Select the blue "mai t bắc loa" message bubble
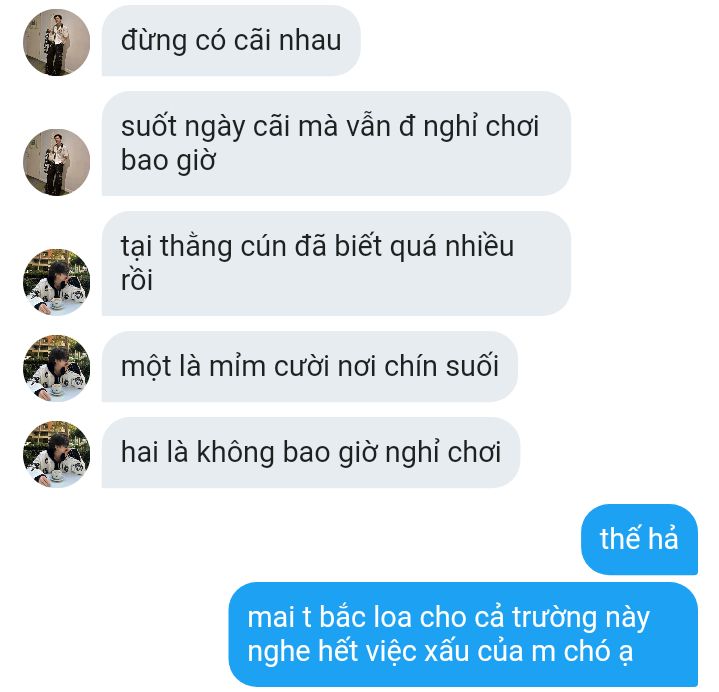719x692 pixels. pos(463,635)
